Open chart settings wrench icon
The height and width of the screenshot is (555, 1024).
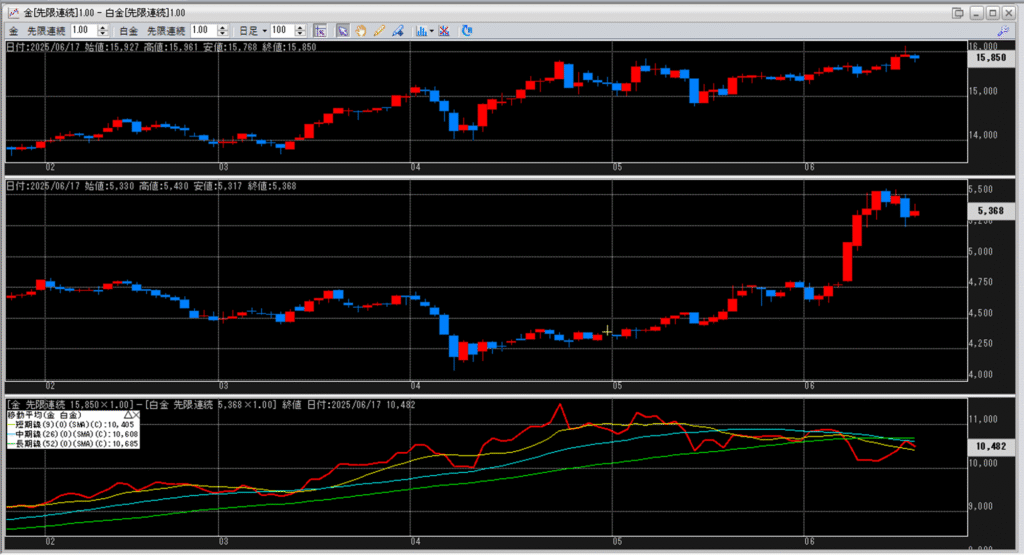coord(1003,31)
